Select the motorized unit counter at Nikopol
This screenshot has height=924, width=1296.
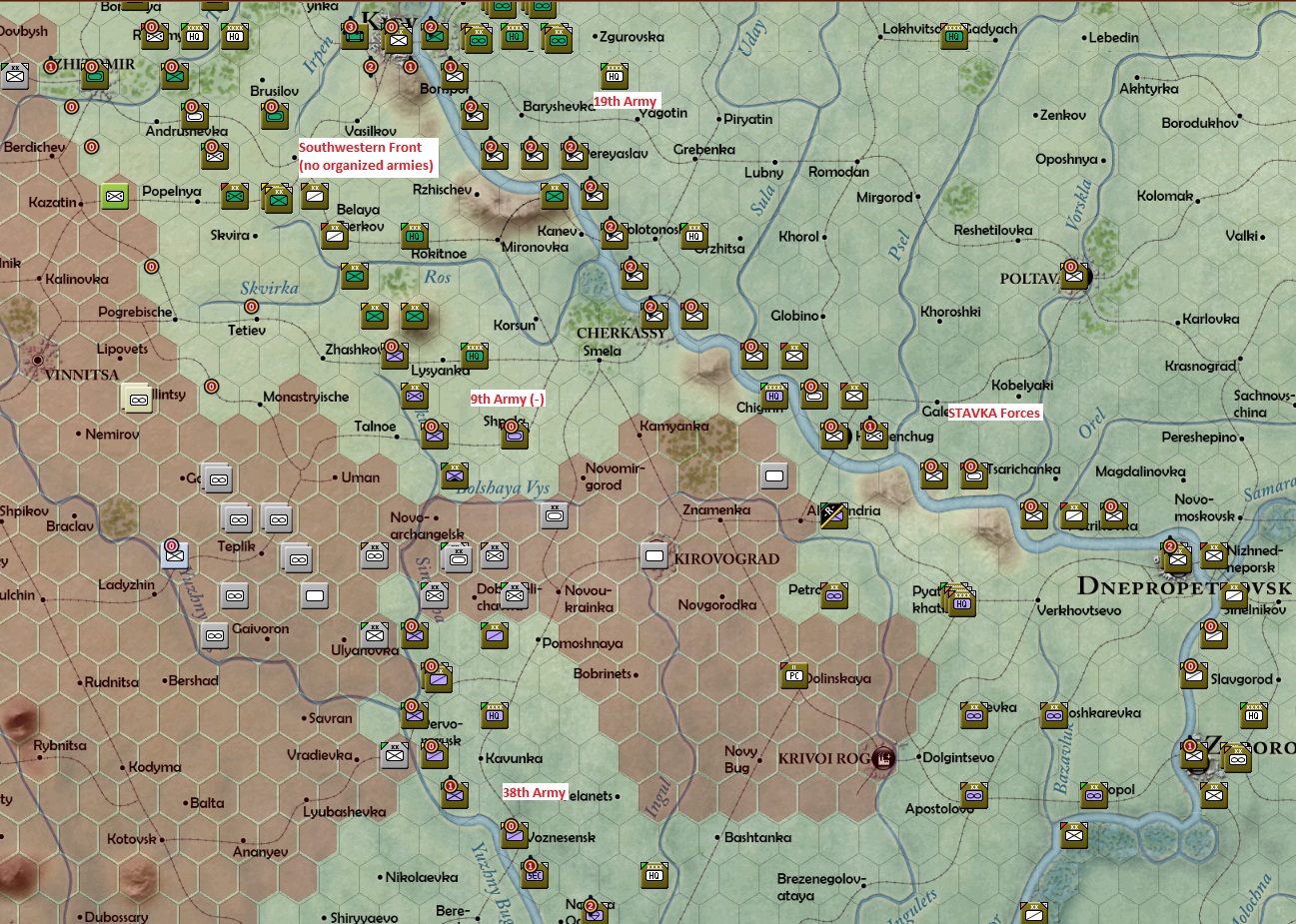1094,795
